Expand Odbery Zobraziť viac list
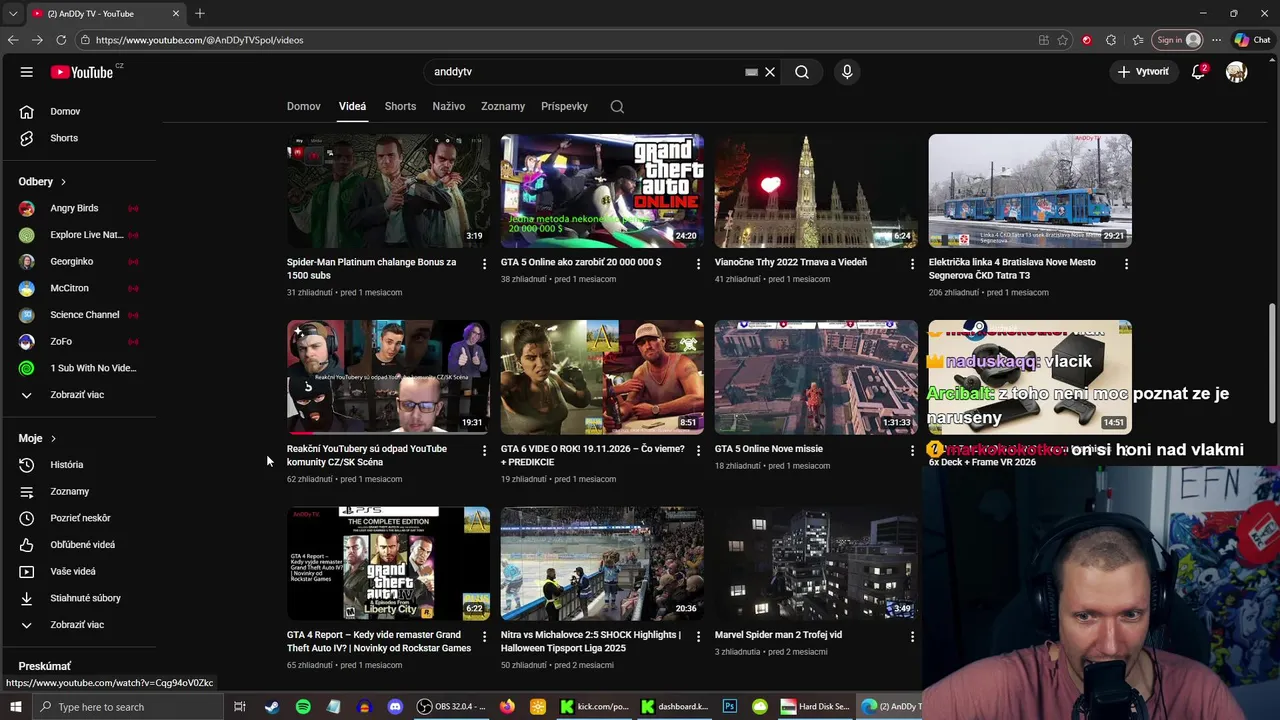This screenshot has width=1280, height=720. click(78, 395)
